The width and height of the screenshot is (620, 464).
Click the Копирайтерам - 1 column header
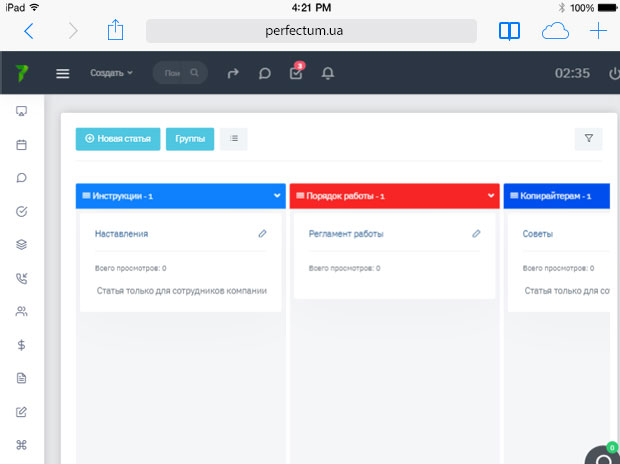557,196
